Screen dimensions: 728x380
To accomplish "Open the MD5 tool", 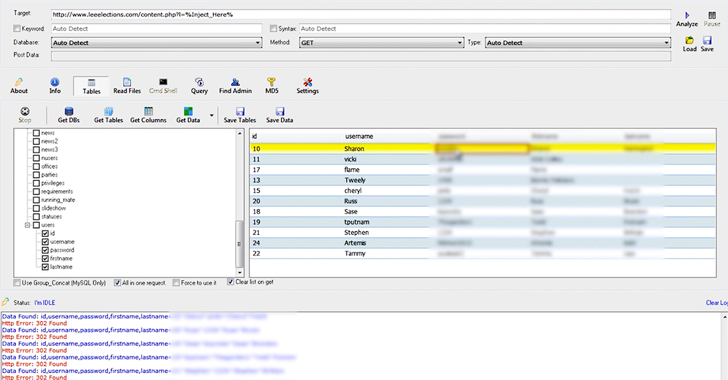I will (272, 86).
